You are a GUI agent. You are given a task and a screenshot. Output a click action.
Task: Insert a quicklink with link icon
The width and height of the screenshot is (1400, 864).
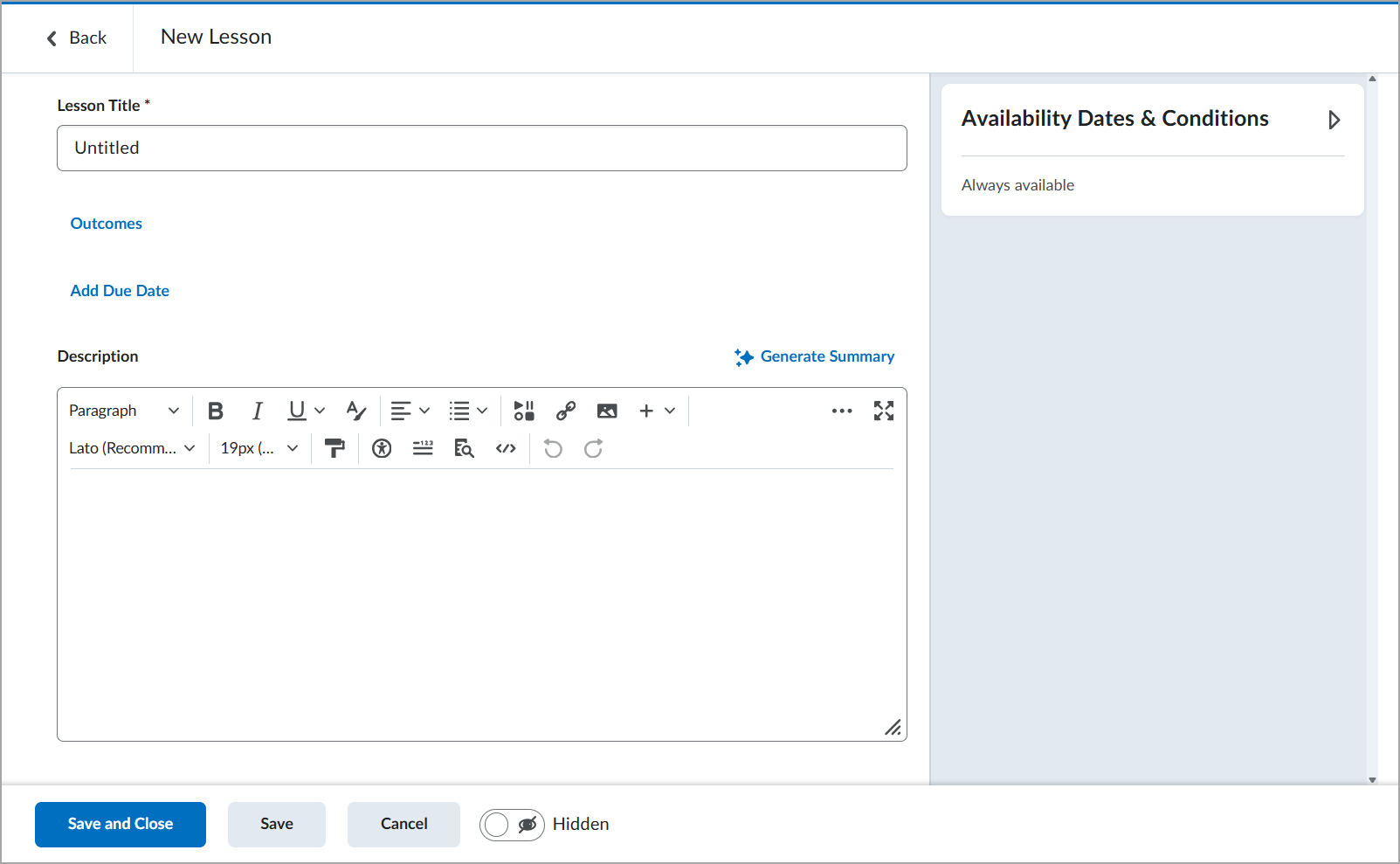[566, 411]
